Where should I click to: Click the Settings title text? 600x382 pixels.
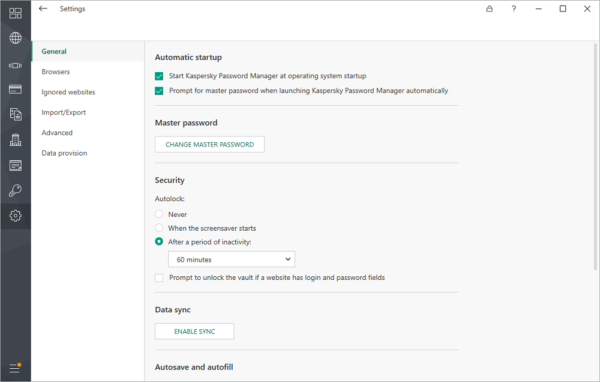[72, 9]
